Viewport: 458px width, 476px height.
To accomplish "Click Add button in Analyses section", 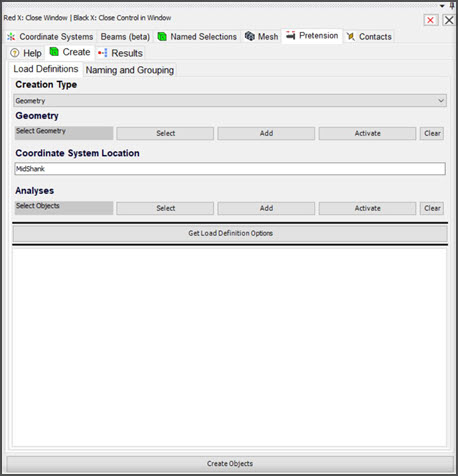I will point(266,208).
